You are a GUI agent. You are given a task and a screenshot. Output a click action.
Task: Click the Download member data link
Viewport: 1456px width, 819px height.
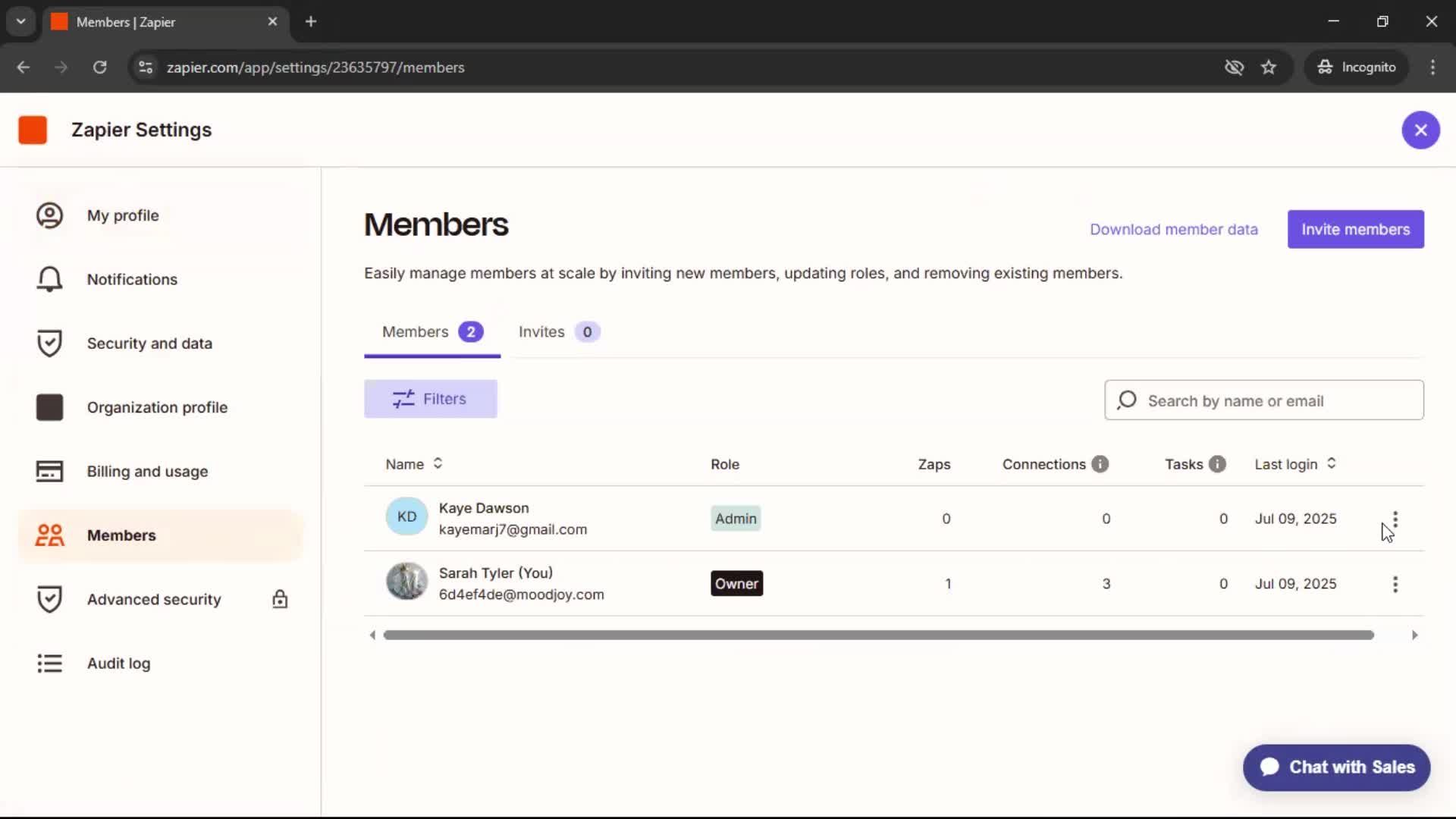tap(1173, 229)
